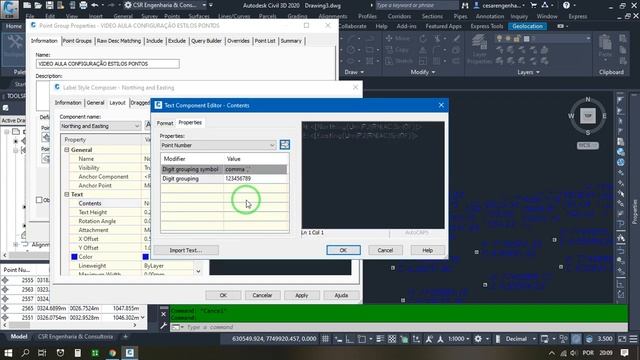Open Raw Desc Matching tab

point(119,41)
